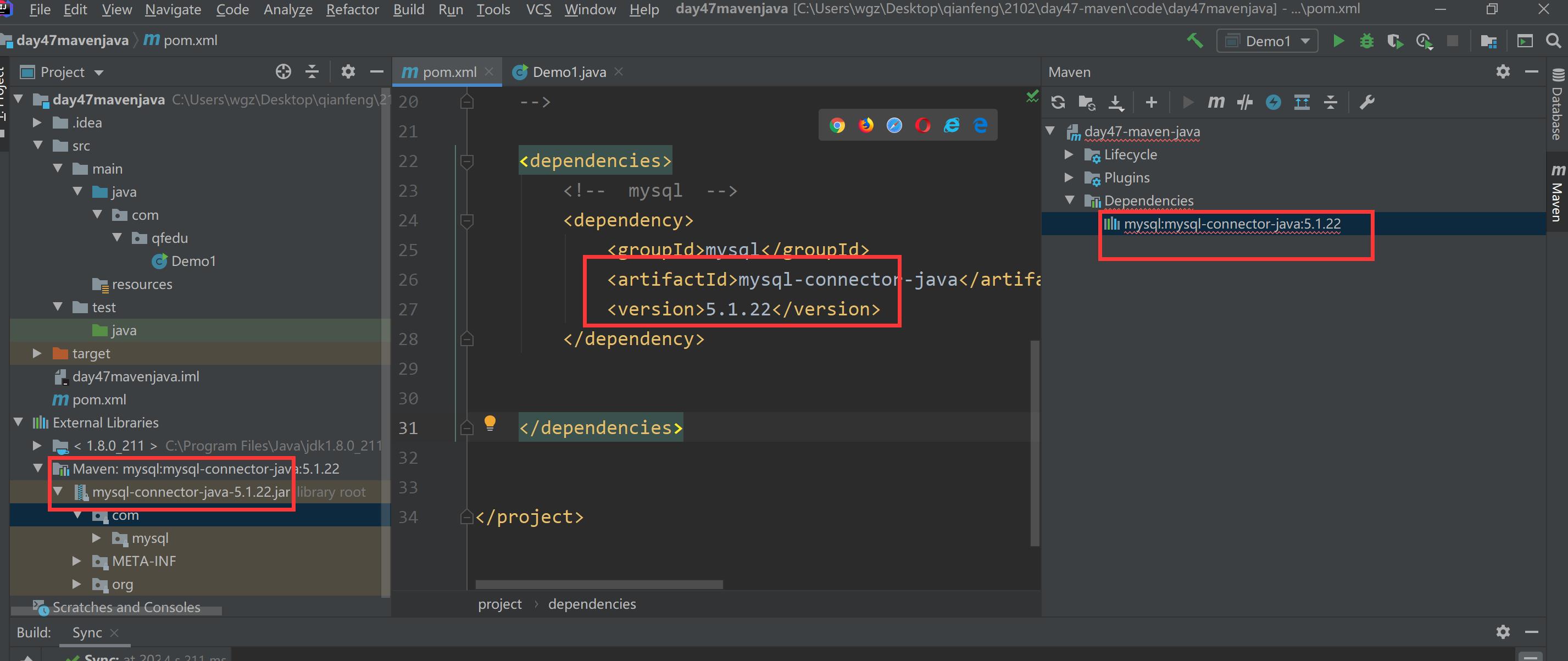Viewport: 1568px width, 661px height.
Task: Fold the dependency tag on line 24
Action: pos(467,220)
